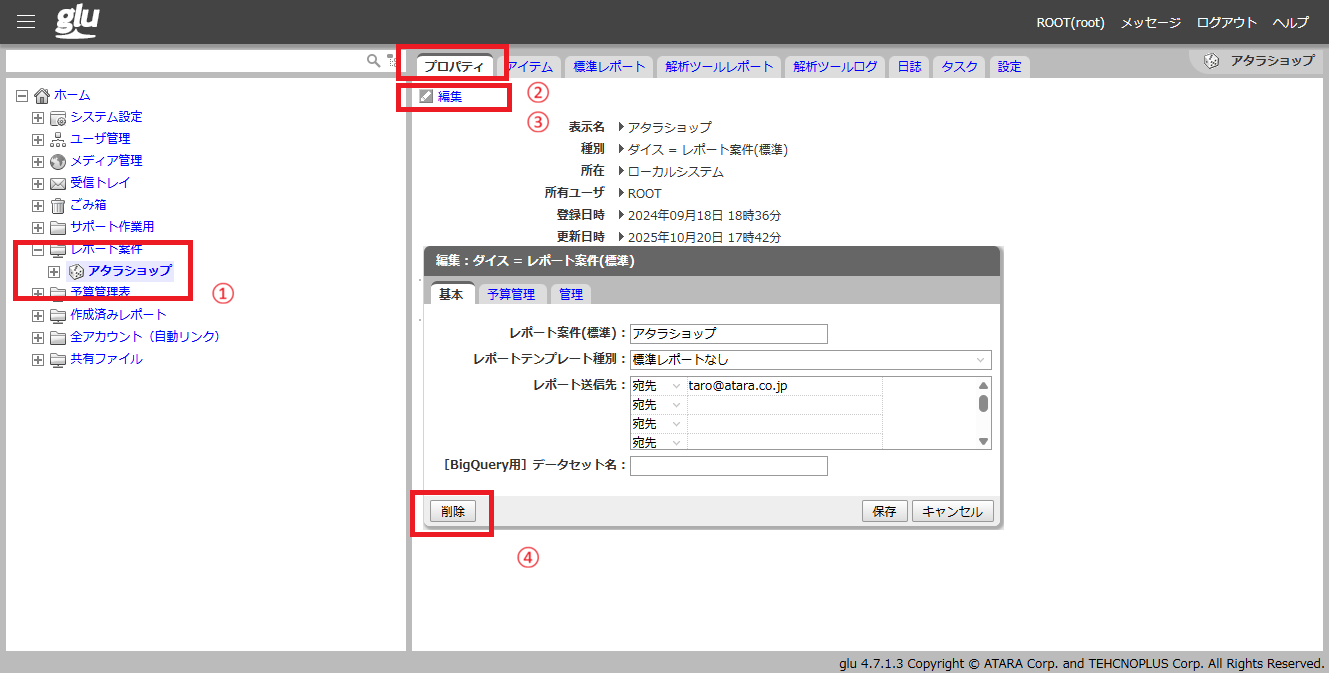Screen dimensions: 1329x673
Task: Click the サポート作業用 folder icon
Action: [58, 227]
